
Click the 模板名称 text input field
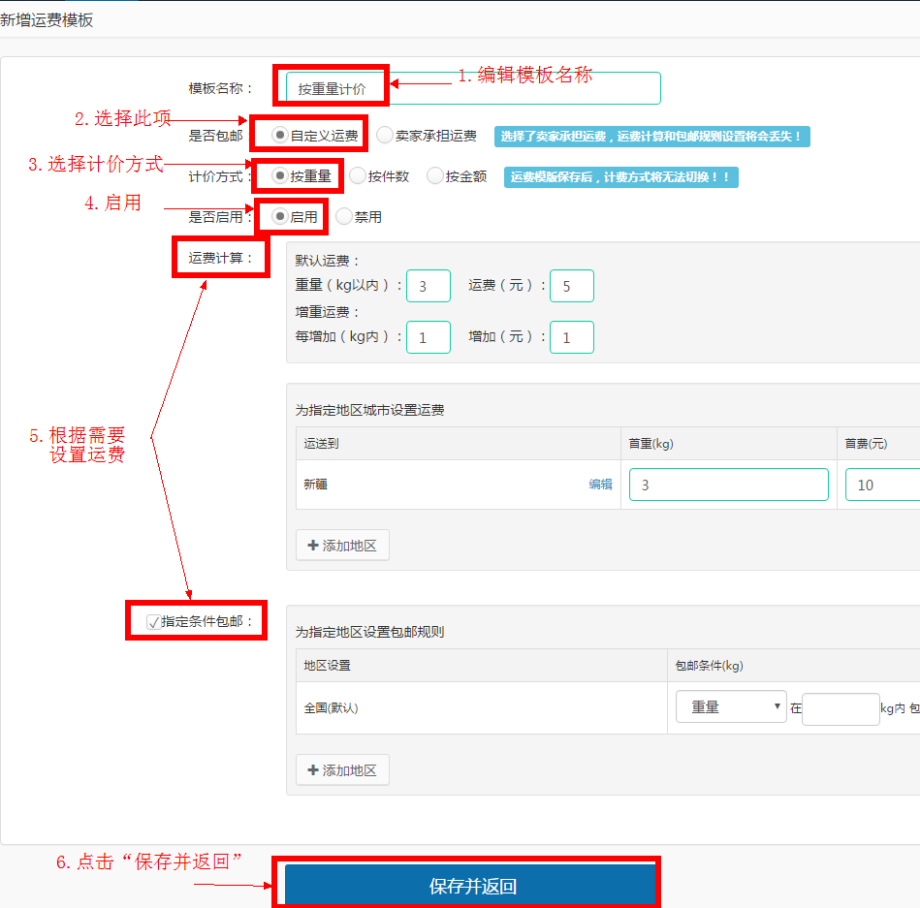[472, 88]
